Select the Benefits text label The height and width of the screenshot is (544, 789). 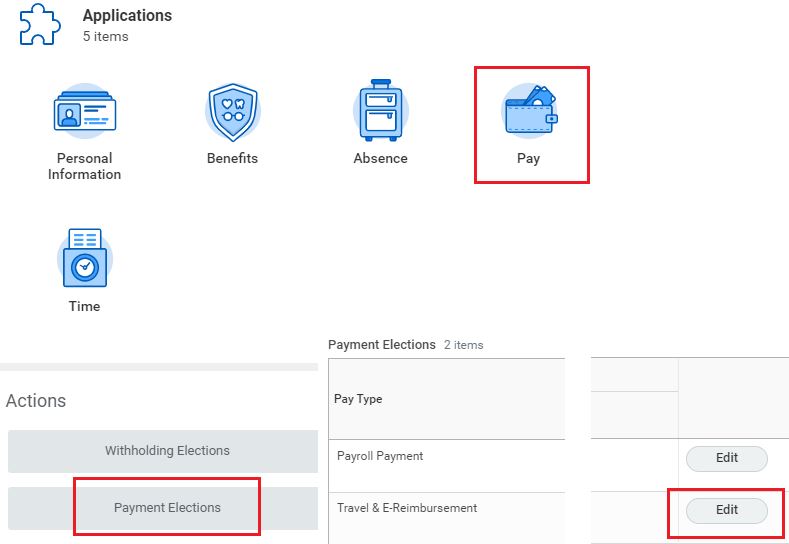[232, 158]
